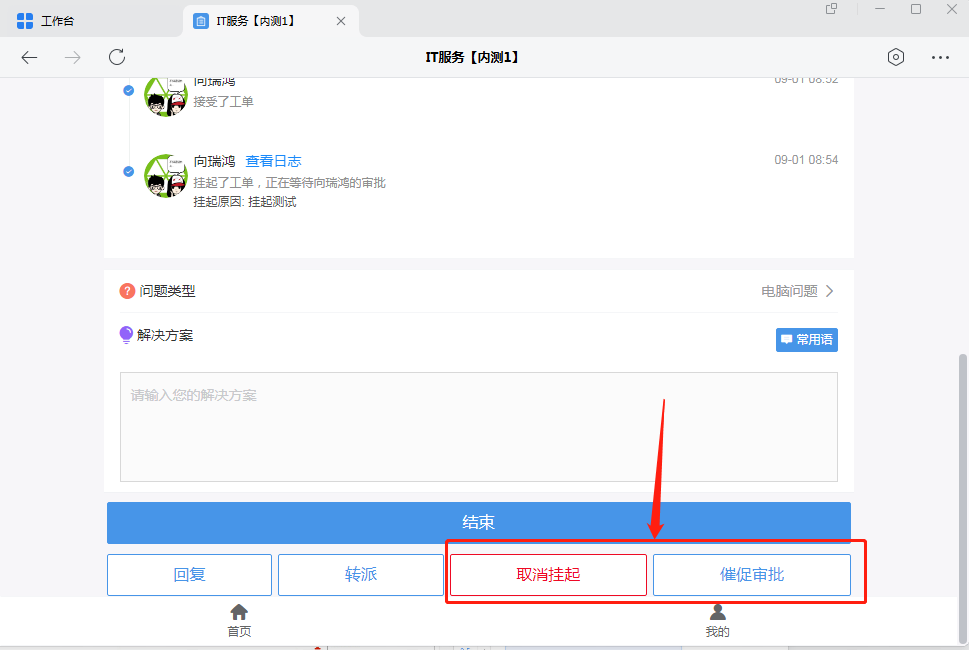Click the 转派 button
The image size is (969, 650).
coord(360,575)
